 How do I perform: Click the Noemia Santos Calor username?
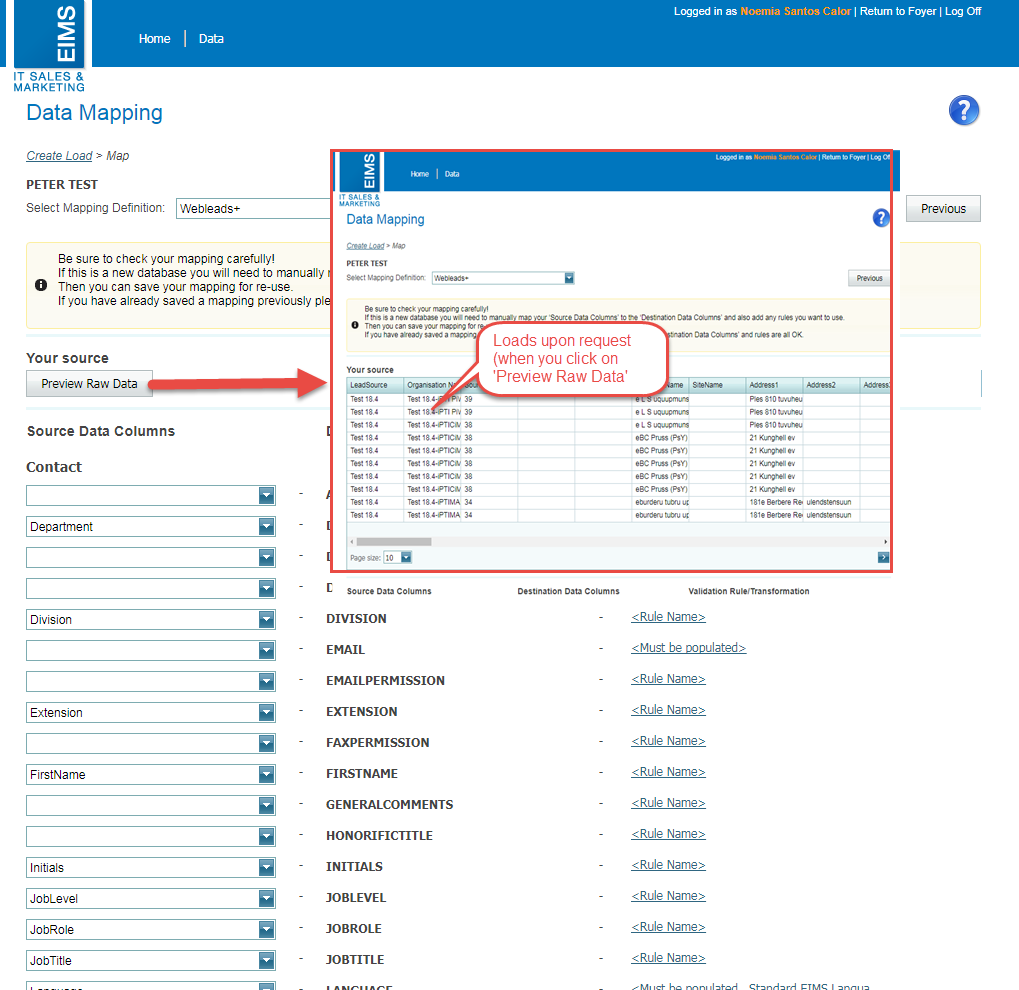click(x=795, y=11)
